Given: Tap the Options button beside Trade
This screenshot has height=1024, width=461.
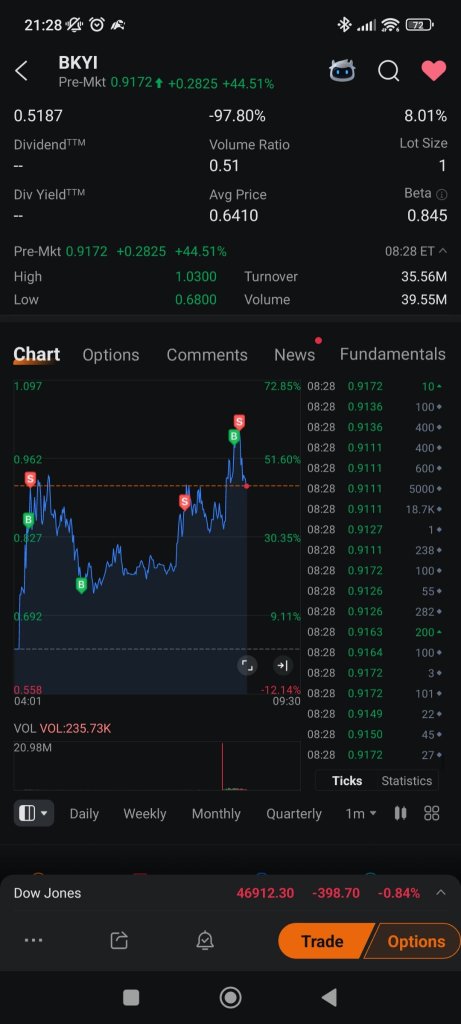Looking at the screenshot, I should [x=415, y=941].
